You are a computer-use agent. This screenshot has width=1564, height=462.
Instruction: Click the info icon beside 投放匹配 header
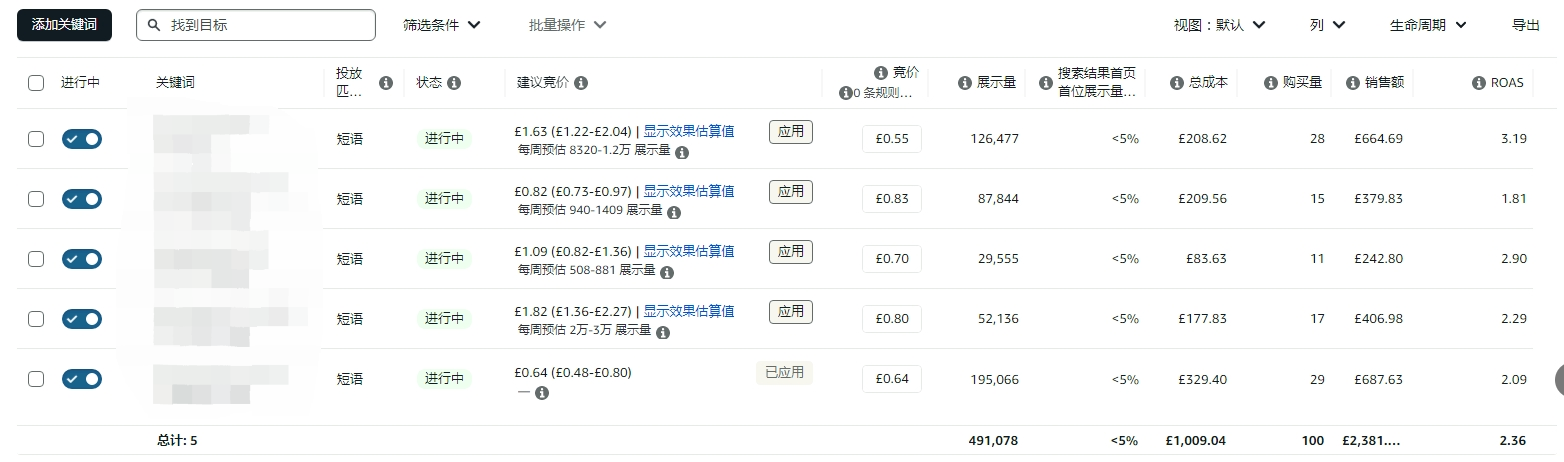[x=386, y=83]
